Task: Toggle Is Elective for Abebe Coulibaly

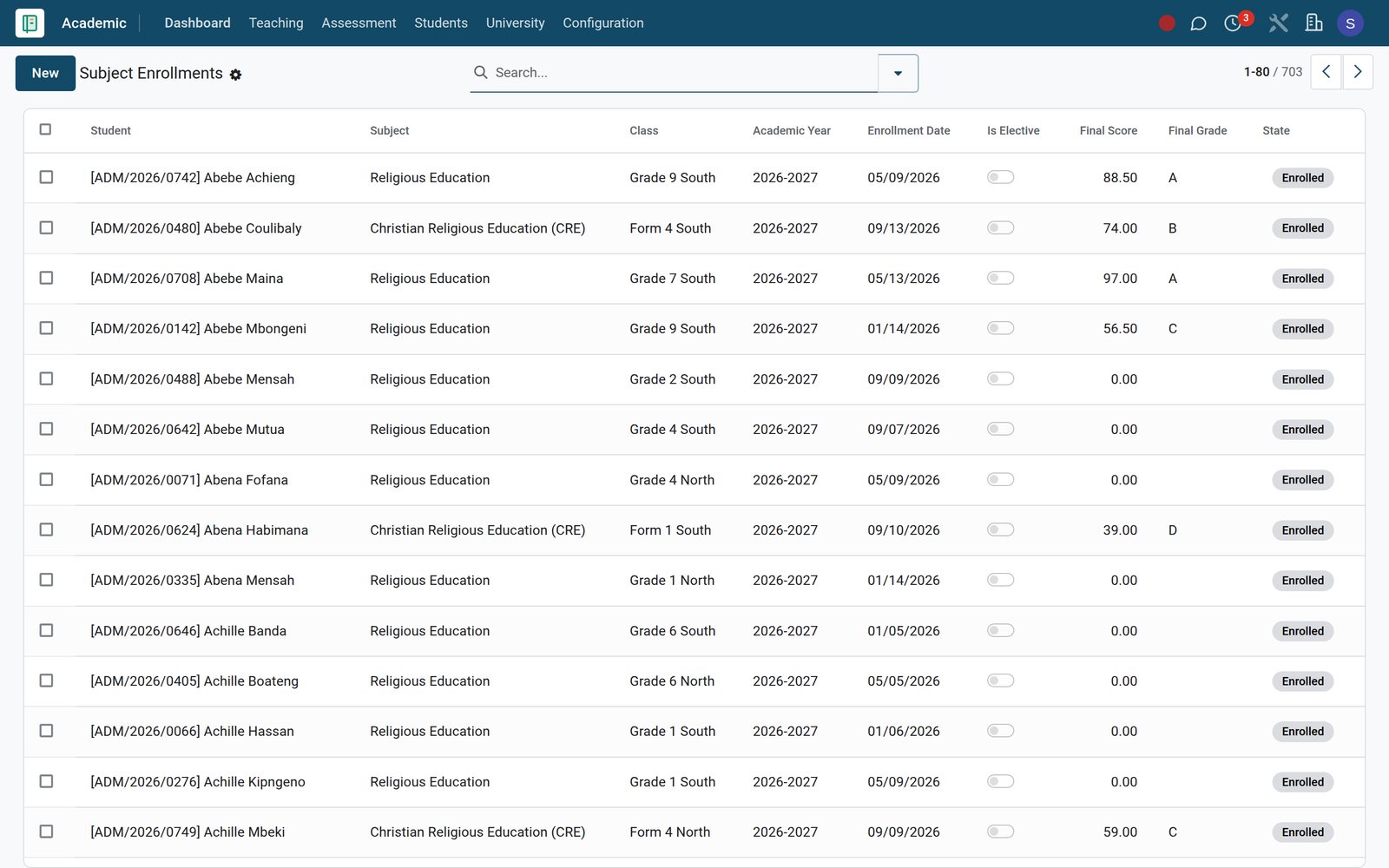Action: tap(1000, 227)
